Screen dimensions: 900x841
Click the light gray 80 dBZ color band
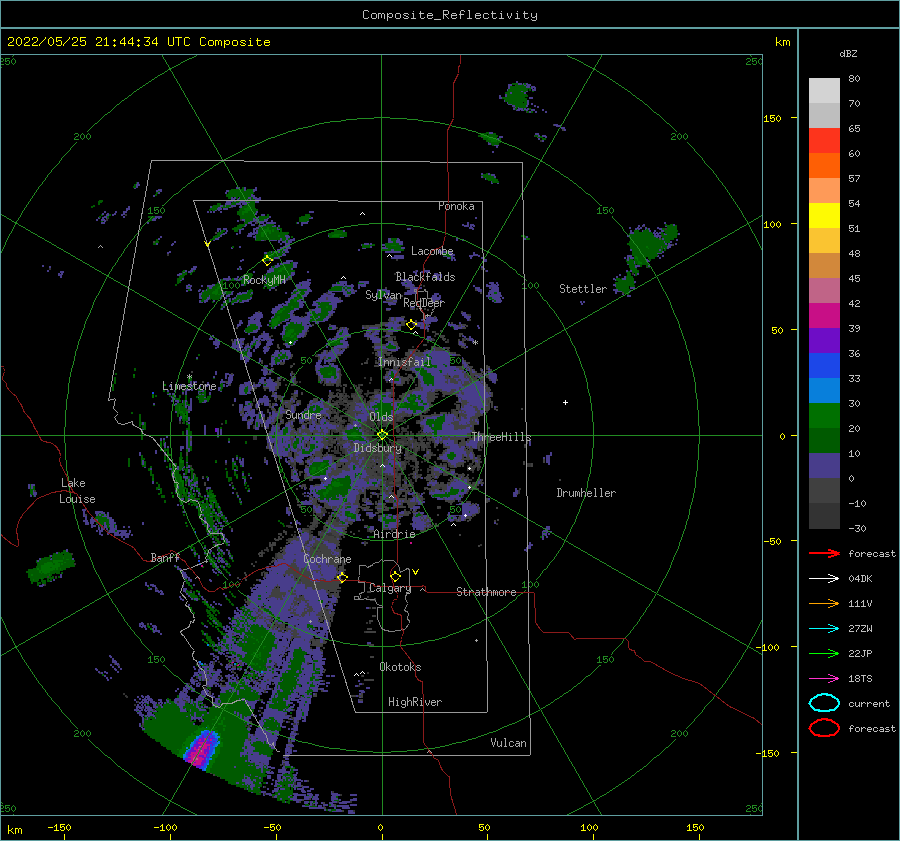pyautogui.click(x=824, y=90)
